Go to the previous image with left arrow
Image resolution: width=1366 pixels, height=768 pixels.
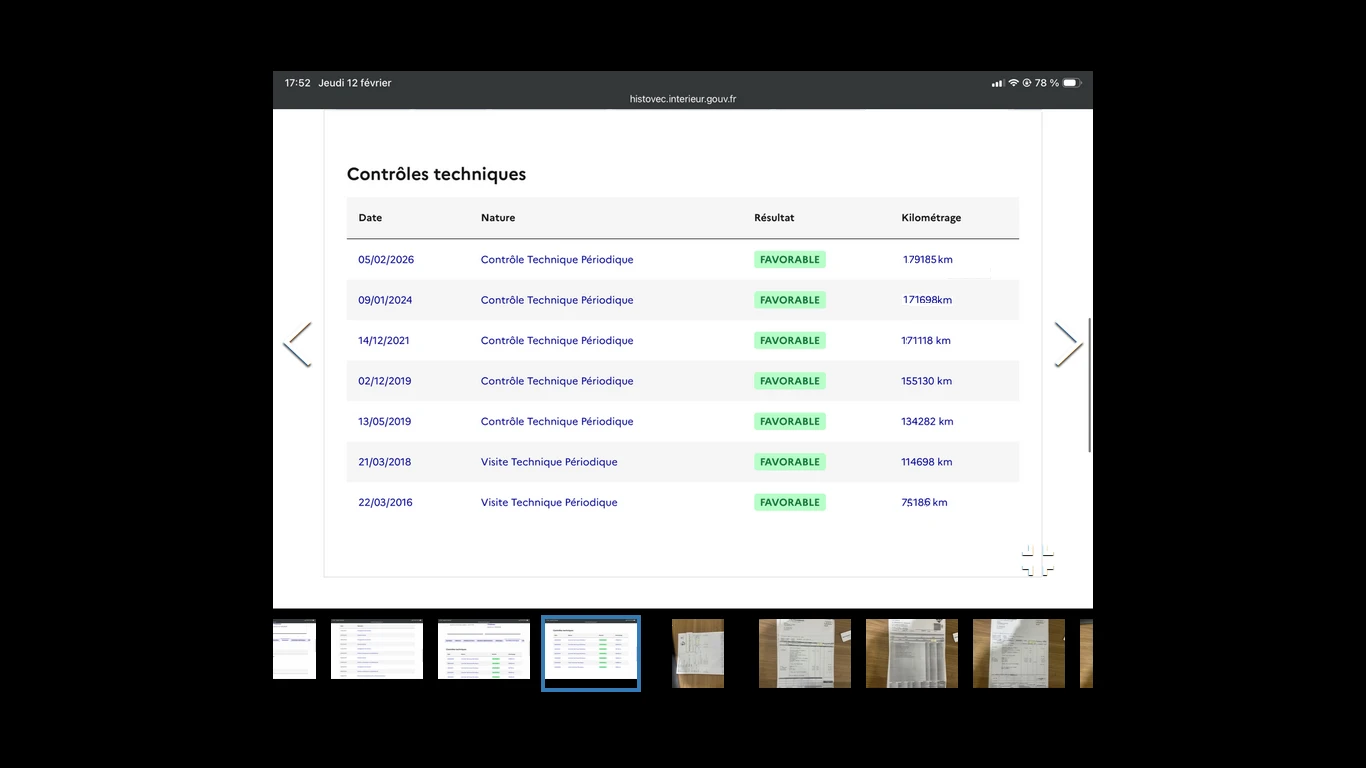pyautogui.click(x=297, y=344)
